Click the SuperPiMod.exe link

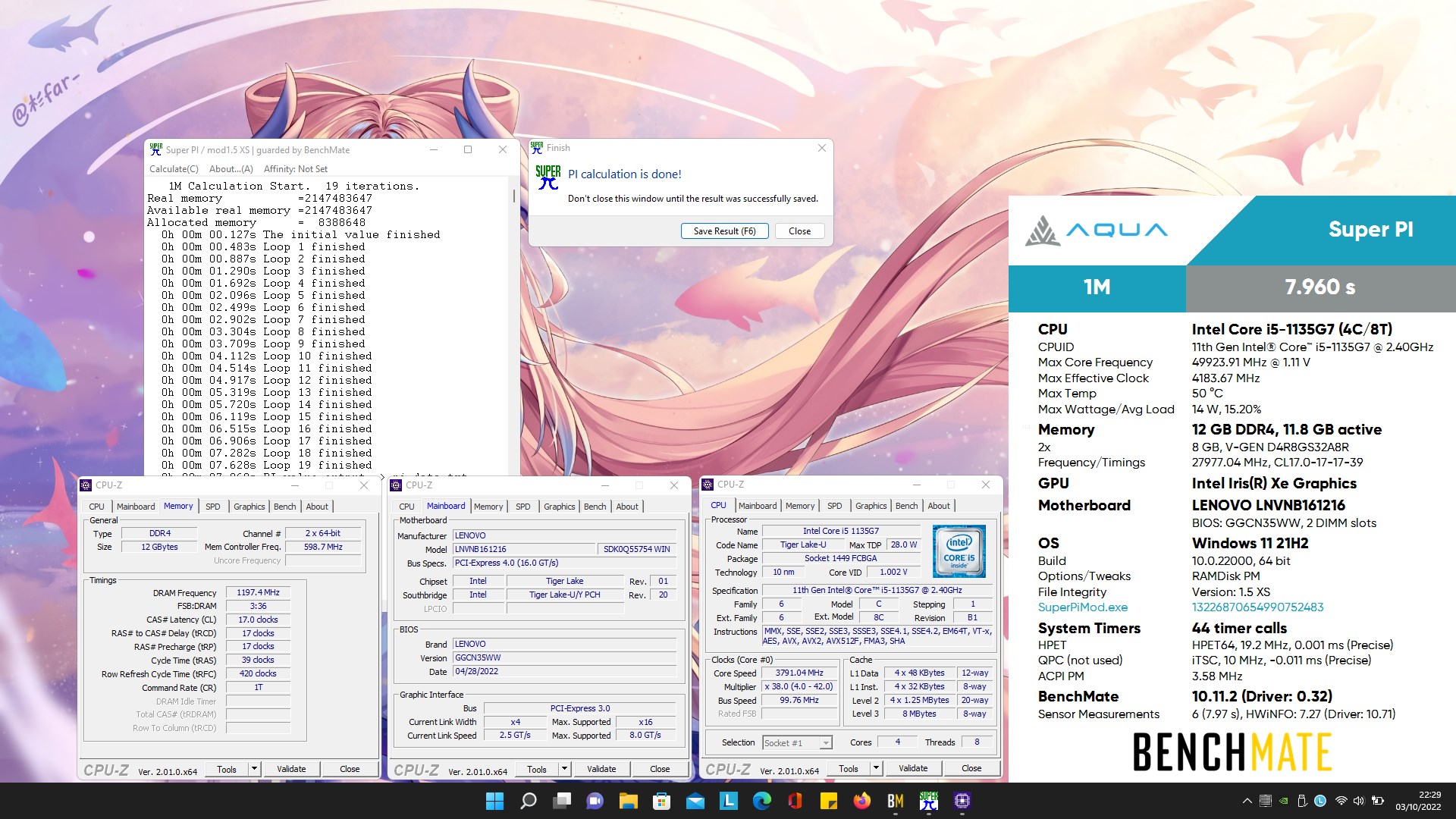pos(1082,607)
